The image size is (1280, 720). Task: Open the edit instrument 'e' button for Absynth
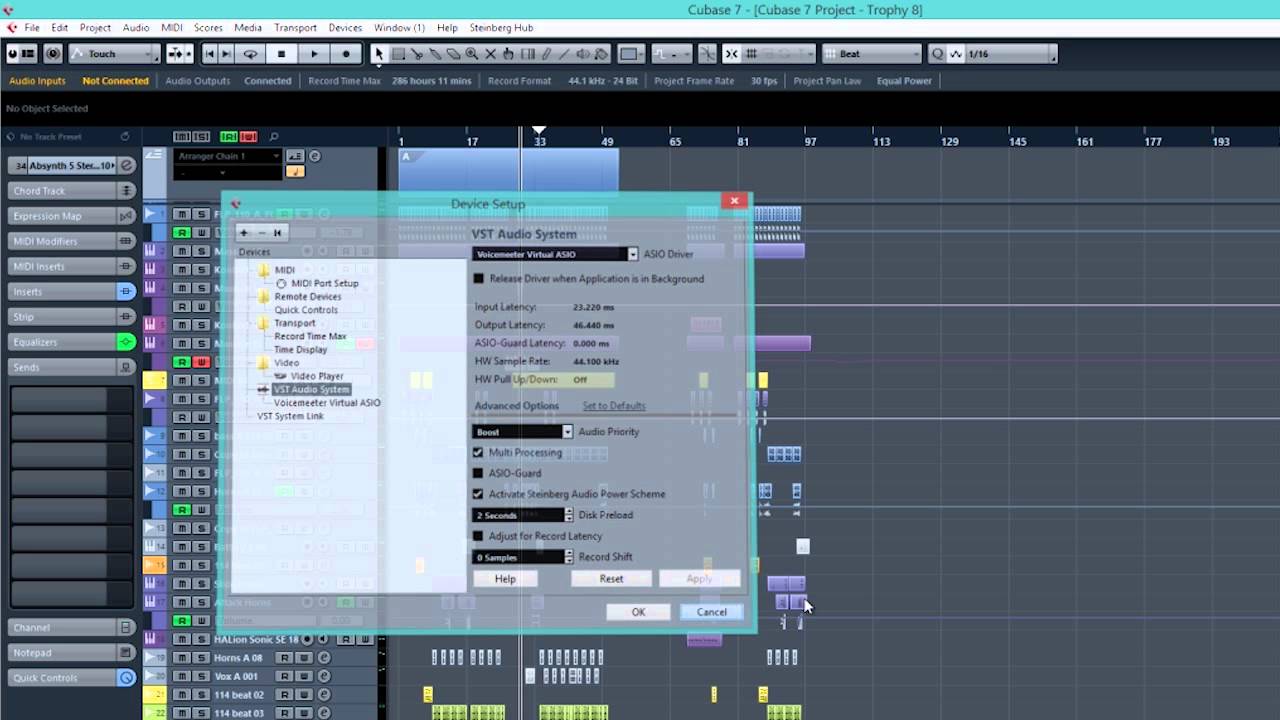pos(127,165)
